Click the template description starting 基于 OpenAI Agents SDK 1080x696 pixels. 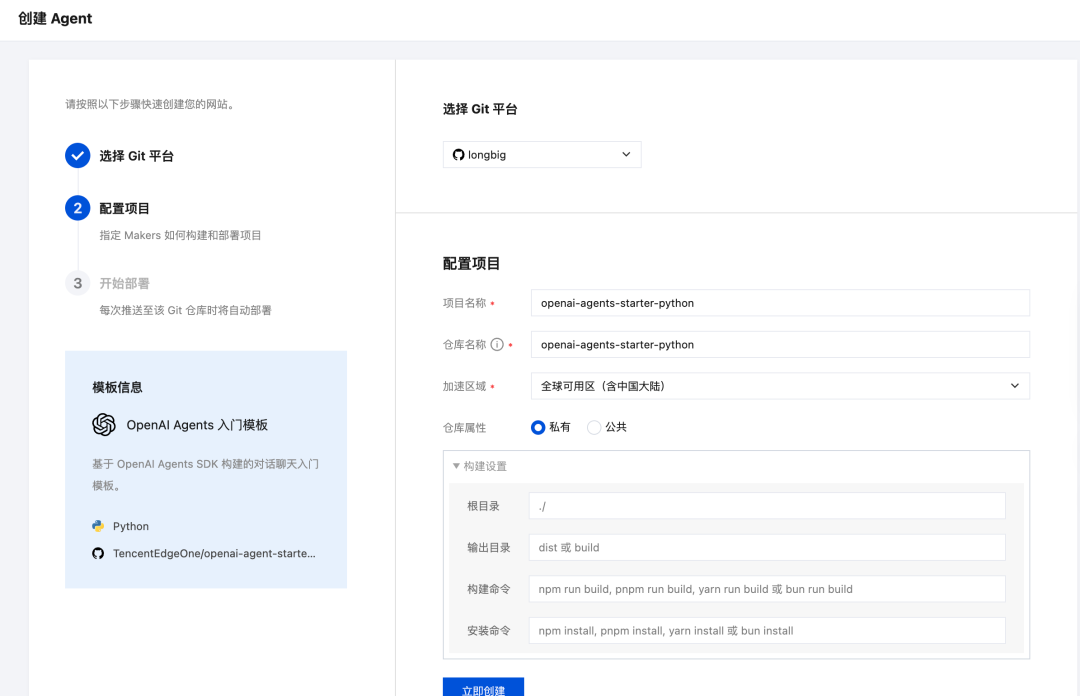(x=205, y=475)
